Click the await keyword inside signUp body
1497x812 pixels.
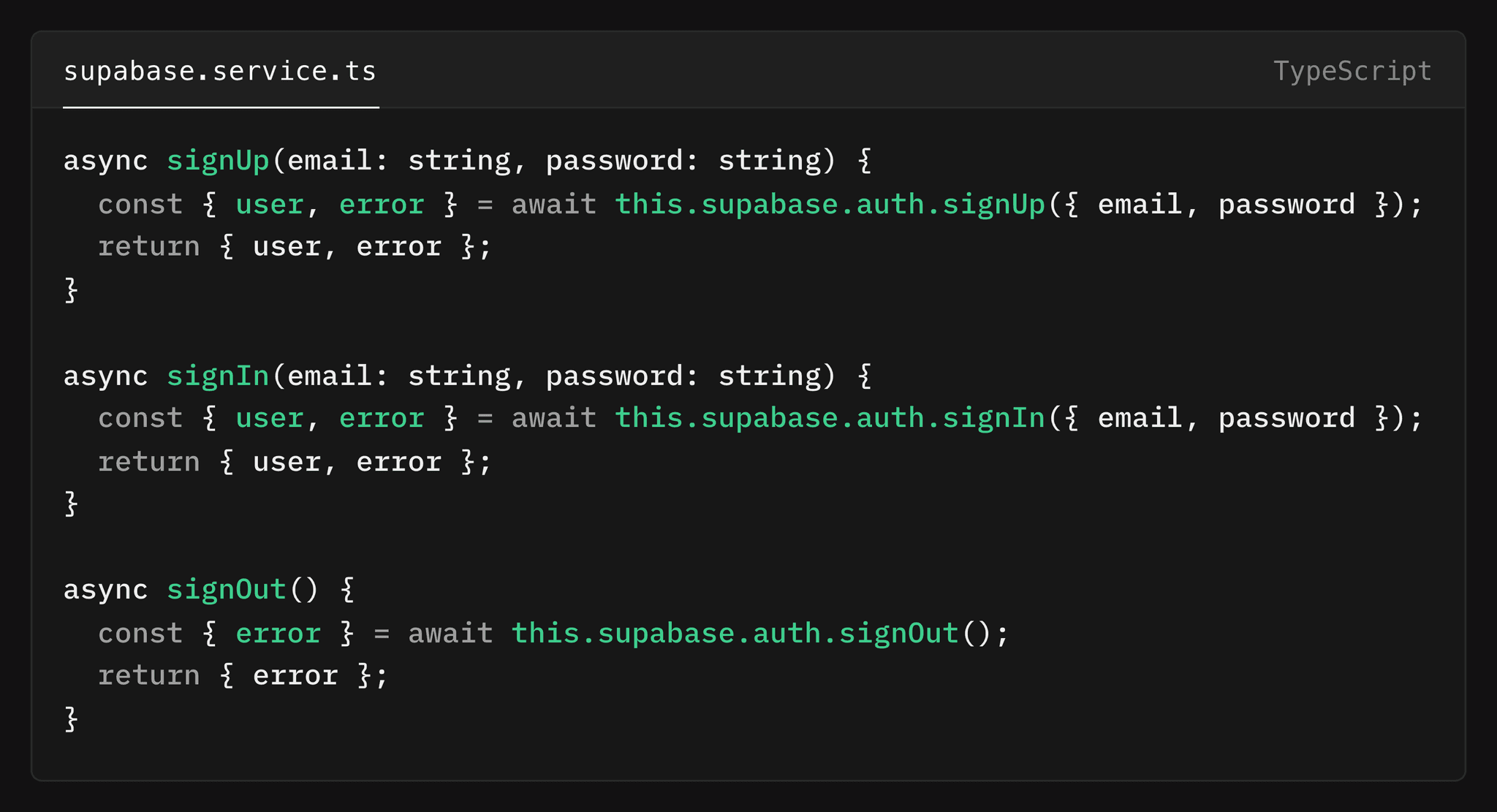553,205
